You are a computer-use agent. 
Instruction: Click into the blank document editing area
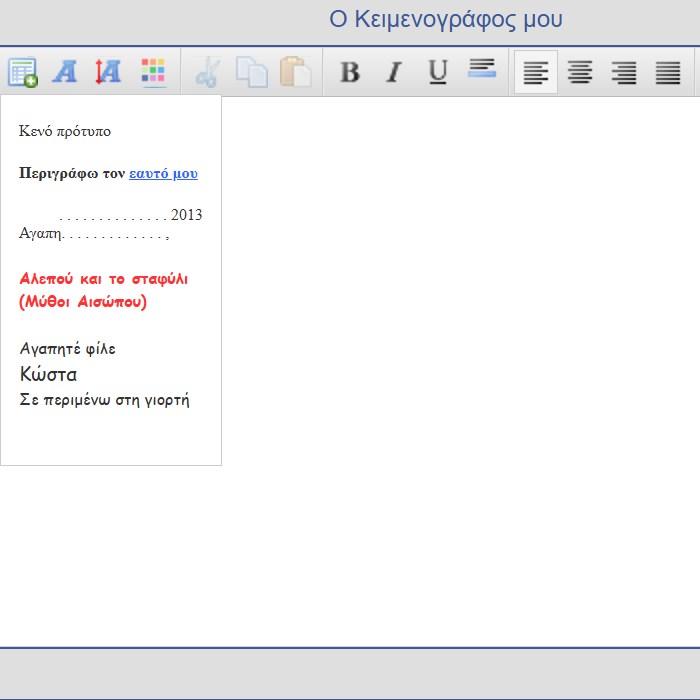[x=460, y=371]
